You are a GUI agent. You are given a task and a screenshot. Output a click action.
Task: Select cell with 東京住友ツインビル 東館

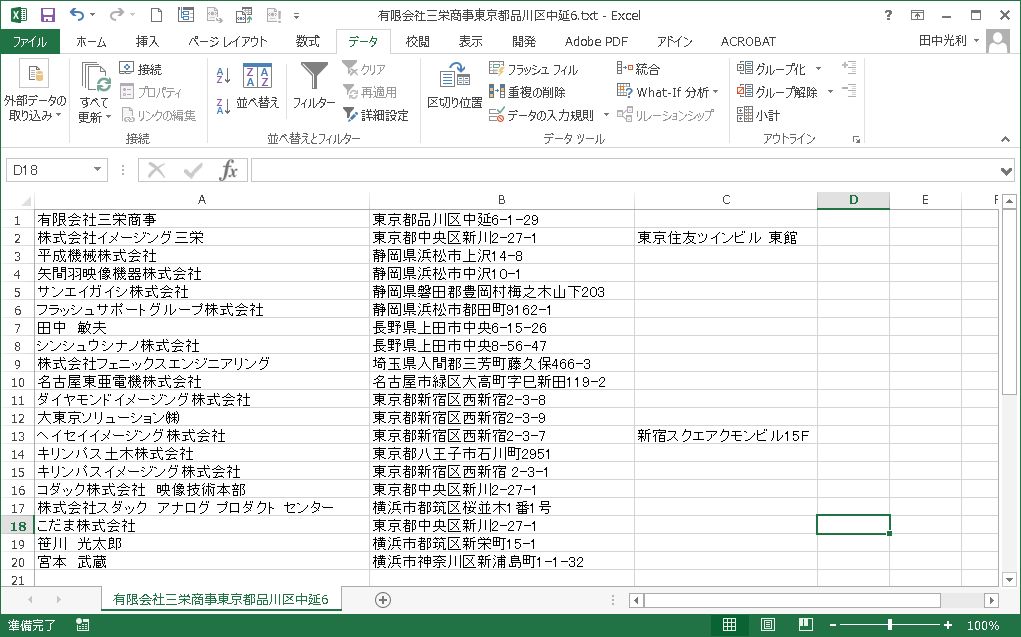tap(726, 237)
